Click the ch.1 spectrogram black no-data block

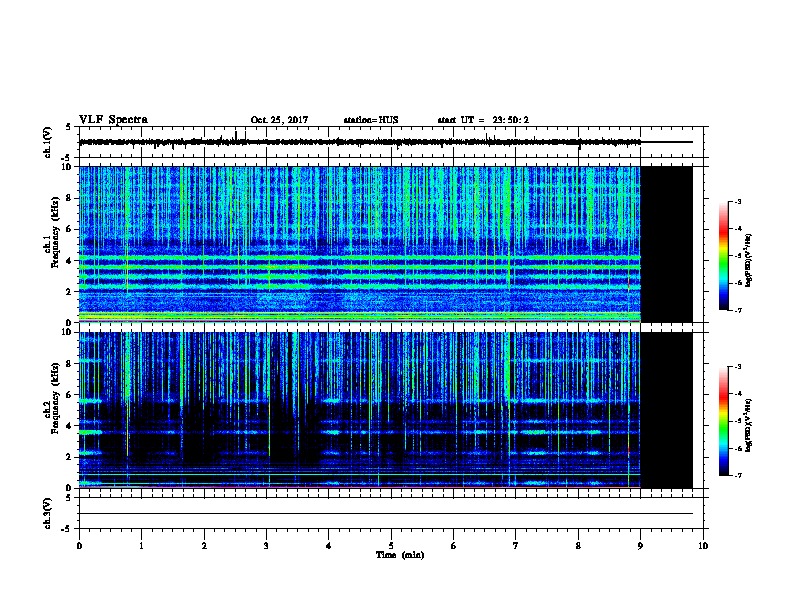tap(667, 244)
